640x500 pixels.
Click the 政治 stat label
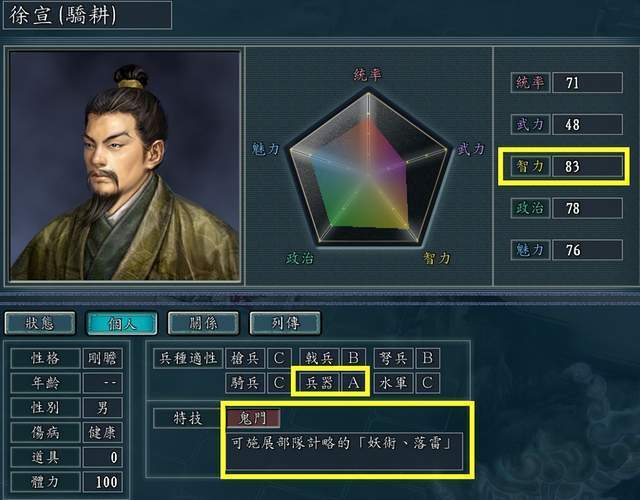pos(530,208)
